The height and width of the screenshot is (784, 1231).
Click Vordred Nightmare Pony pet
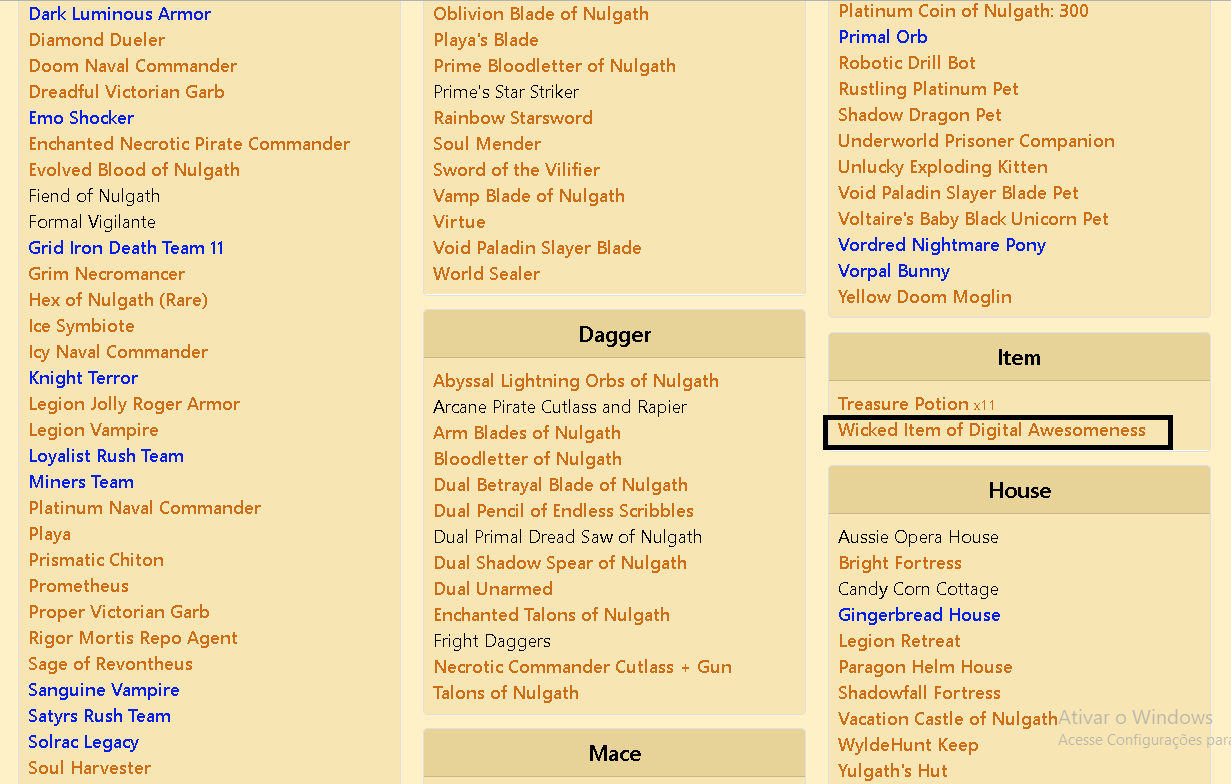point(941,244)
